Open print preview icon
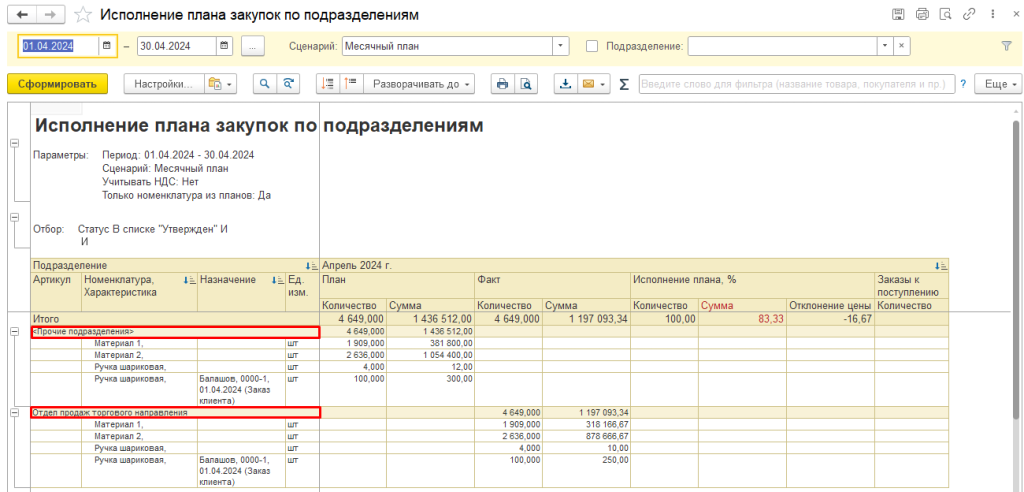The height and width of the screenshot is (492, 1024). pos(526,85)
